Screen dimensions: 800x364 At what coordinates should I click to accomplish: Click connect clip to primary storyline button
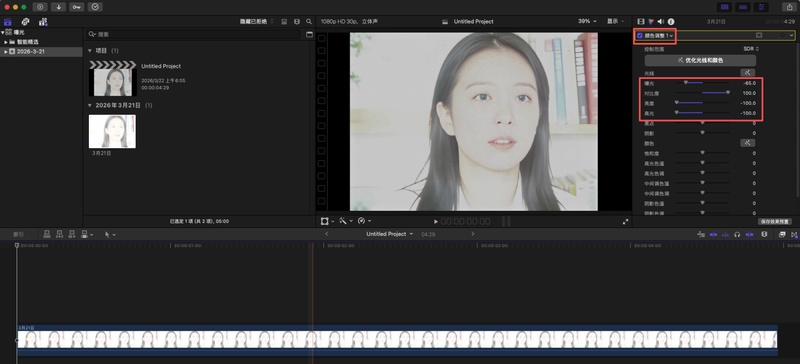pos(47,234)
